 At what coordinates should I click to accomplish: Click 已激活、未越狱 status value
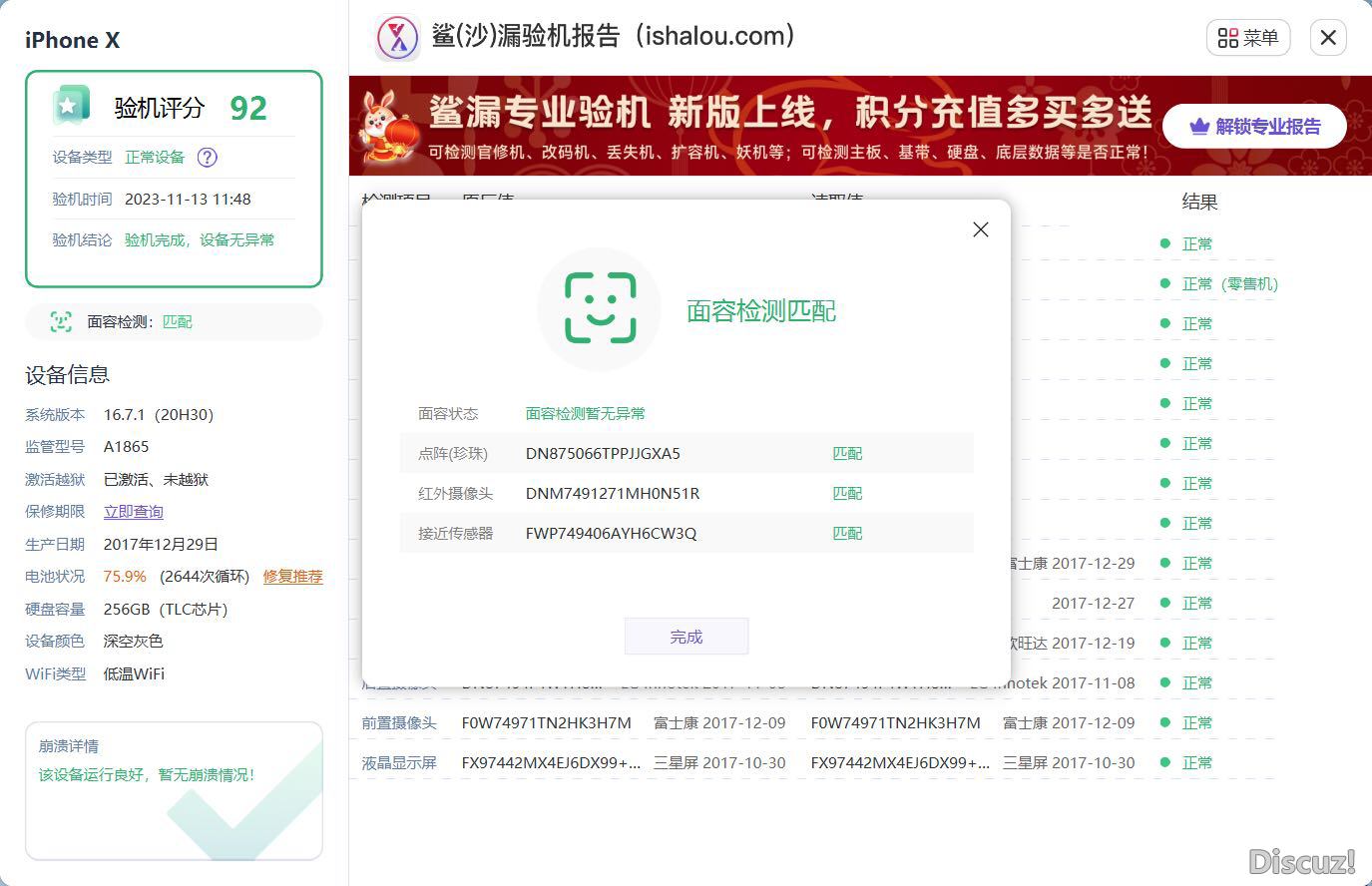(157, 479)
